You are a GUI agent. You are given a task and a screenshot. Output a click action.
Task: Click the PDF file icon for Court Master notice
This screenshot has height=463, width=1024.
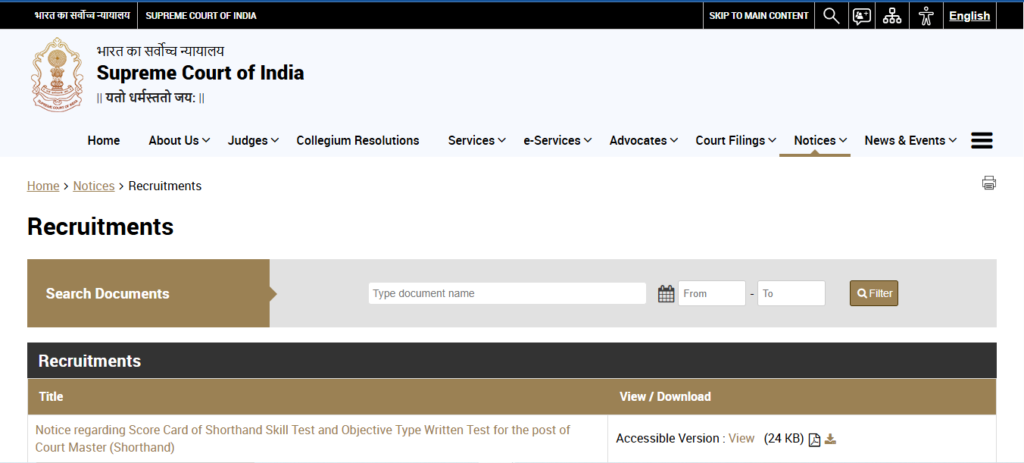pyautogui.click(x=814, y=439)
